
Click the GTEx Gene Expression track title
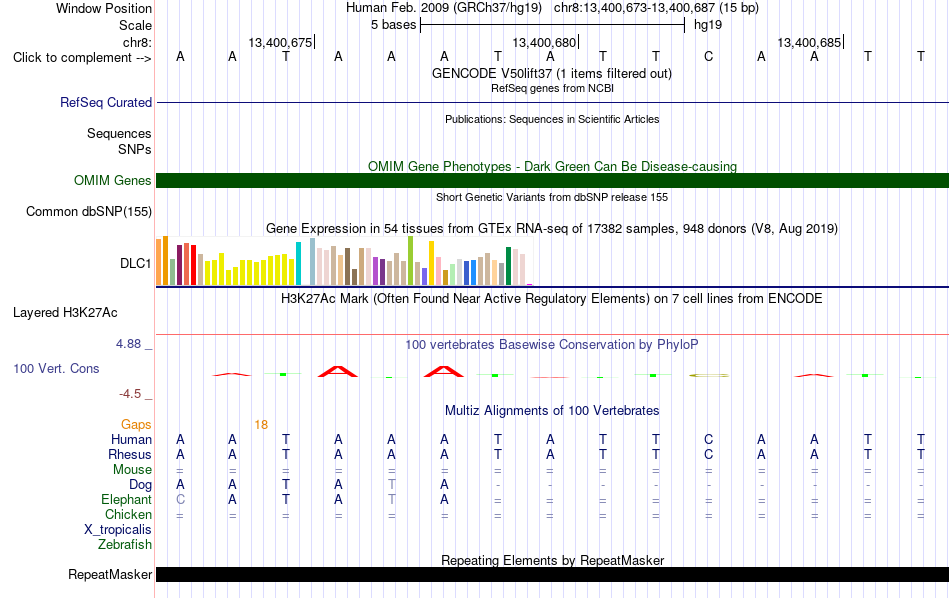(552, 228)
